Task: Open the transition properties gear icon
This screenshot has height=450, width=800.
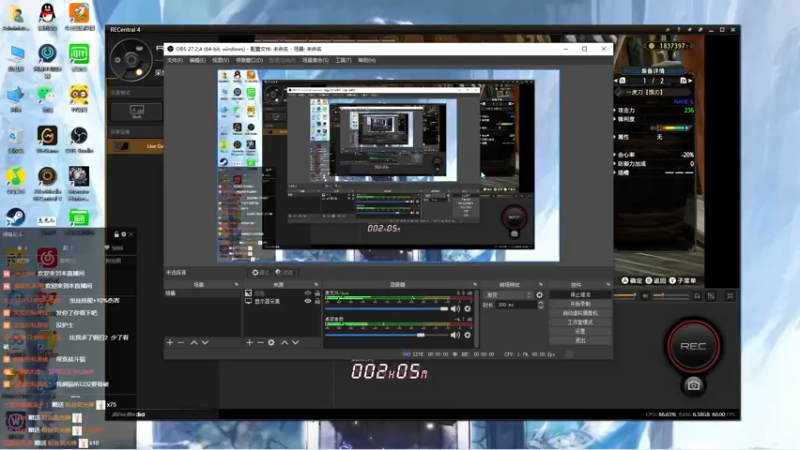Action: [x=540, y=295]
